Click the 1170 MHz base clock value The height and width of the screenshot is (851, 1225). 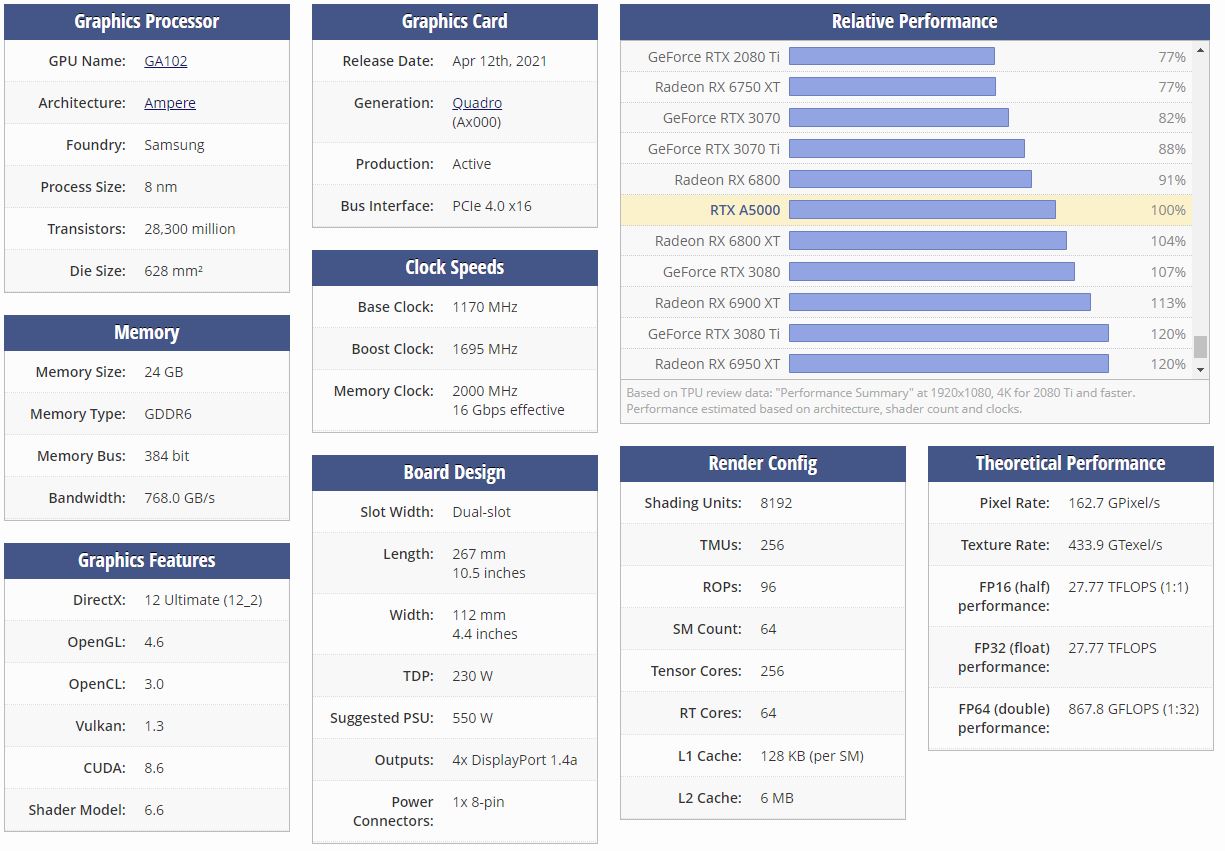[x=485, y=307]
